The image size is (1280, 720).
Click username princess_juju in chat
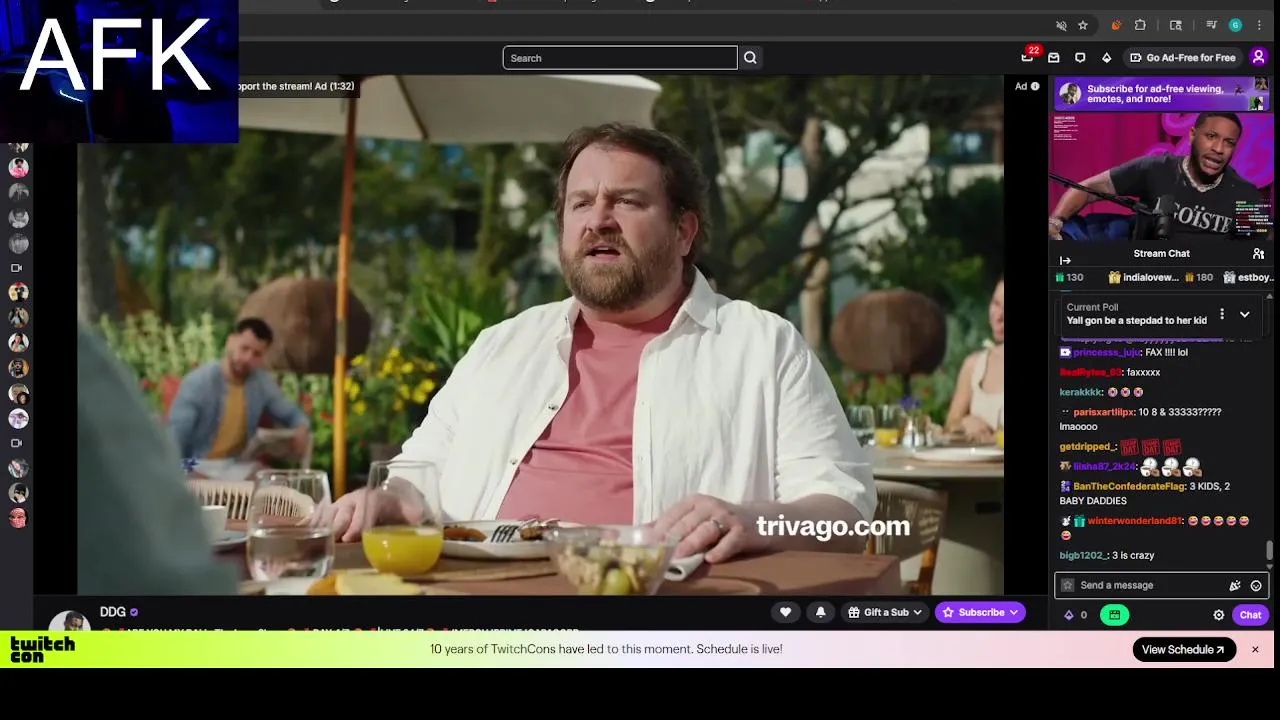click(1106, 352)
